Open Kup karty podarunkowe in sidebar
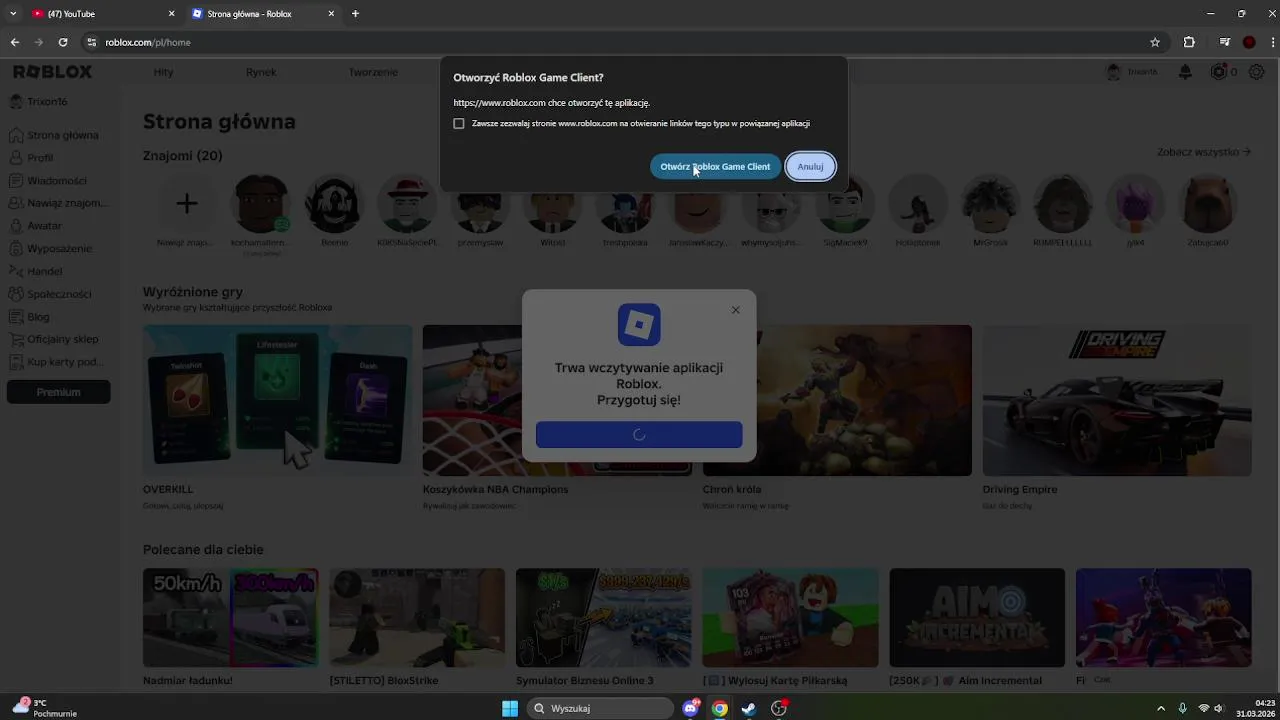Viewport: 1280px width, 720px height. 56,362
